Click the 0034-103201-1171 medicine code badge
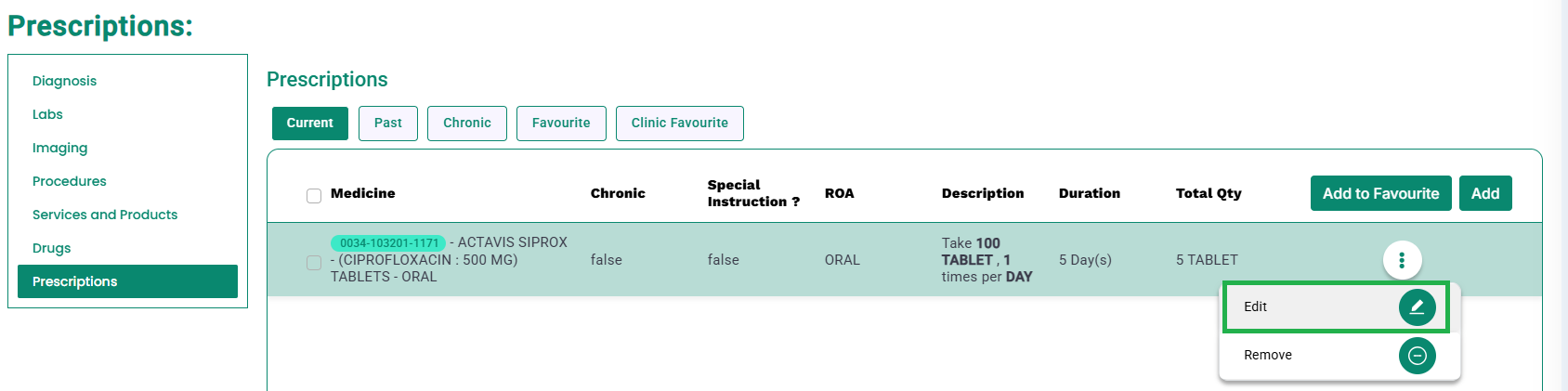The image size is (1568, 391). pos(388,243)
